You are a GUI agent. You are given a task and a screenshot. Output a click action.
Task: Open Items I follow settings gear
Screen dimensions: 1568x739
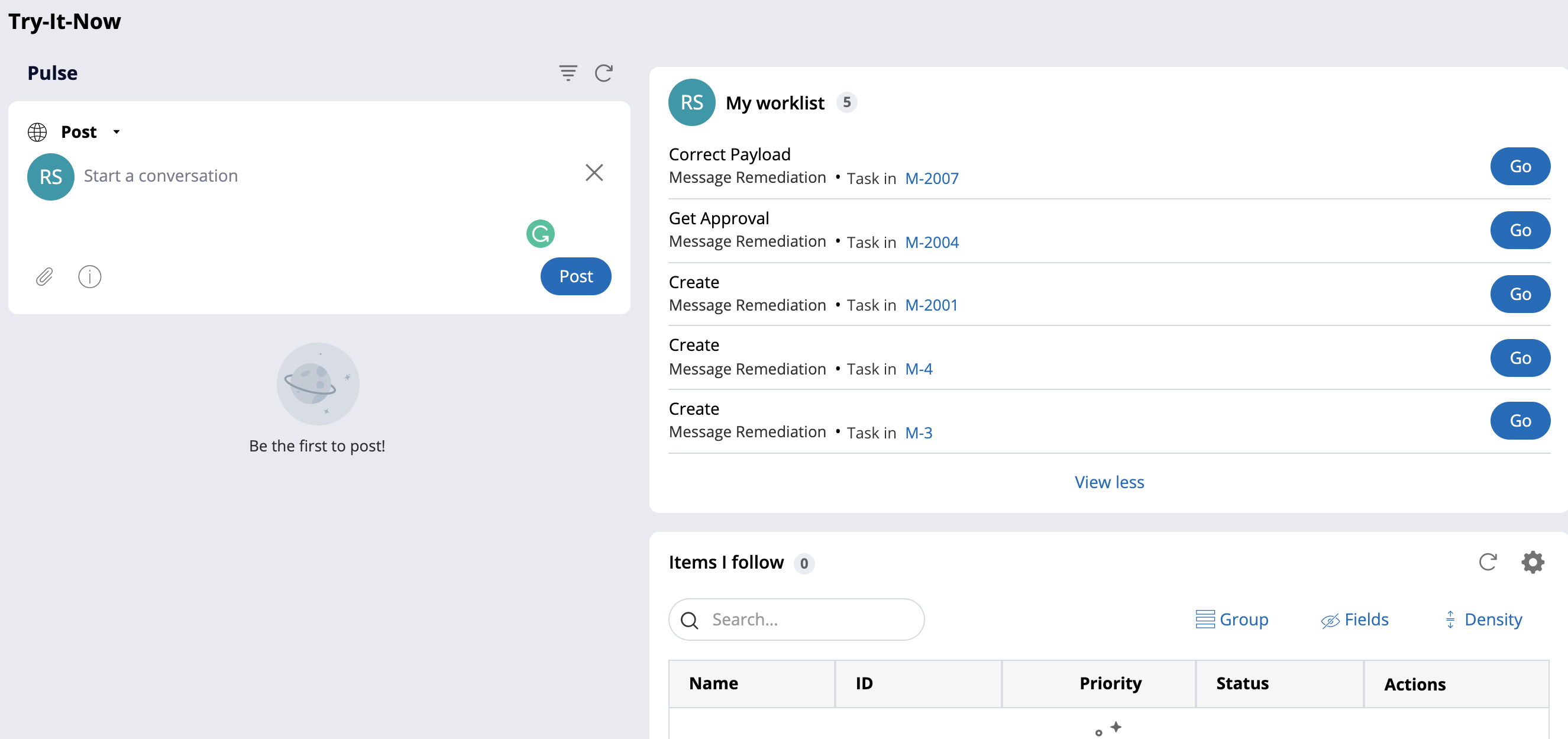point(1532,562)
